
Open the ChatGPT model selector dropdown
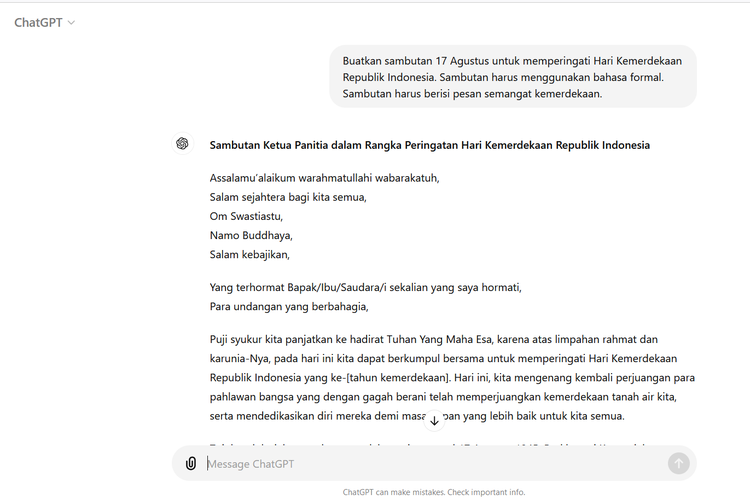point(45,22)
